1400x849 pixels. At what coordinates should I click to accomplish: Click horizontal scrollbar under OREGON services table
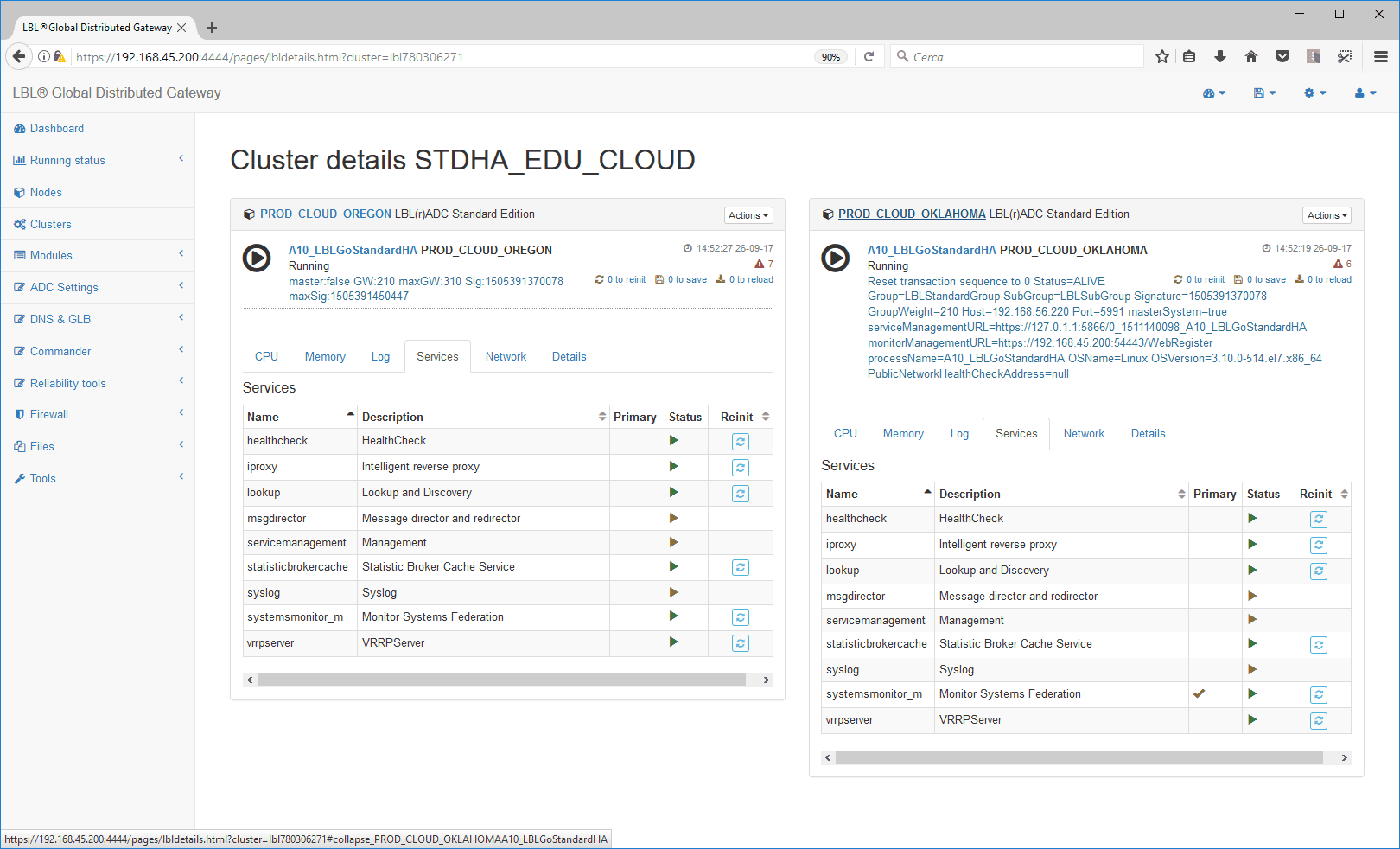tap(501, 680)
